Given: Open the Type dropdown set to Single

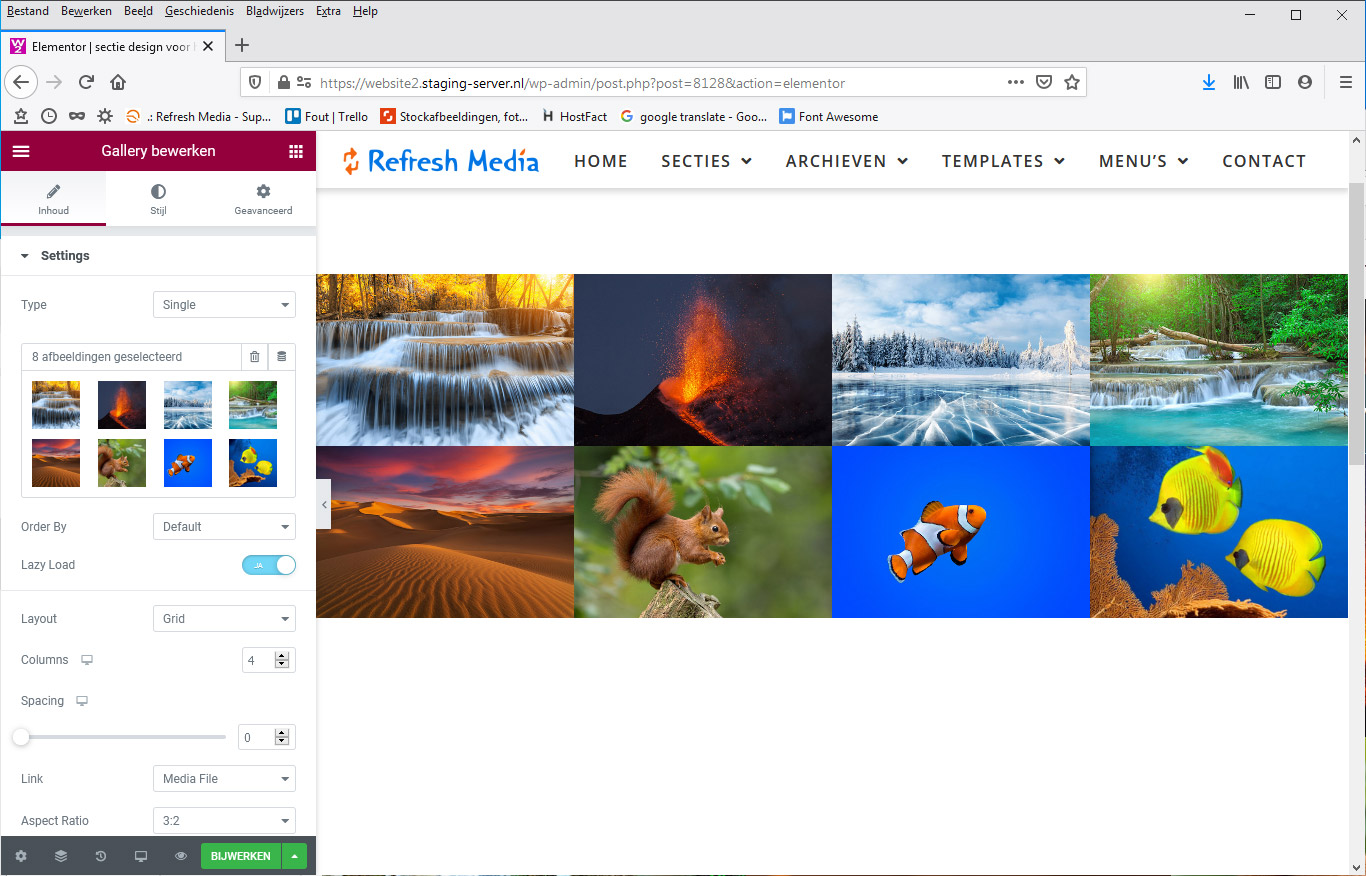Looking at the screenshot, I should click(x=224, y=305).
